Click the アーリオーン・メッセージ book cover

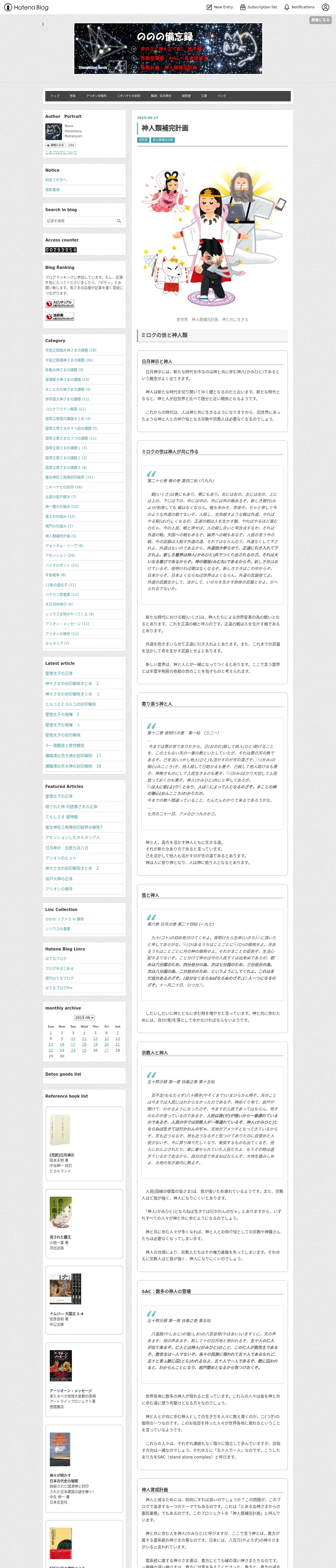pos(60,1366)
